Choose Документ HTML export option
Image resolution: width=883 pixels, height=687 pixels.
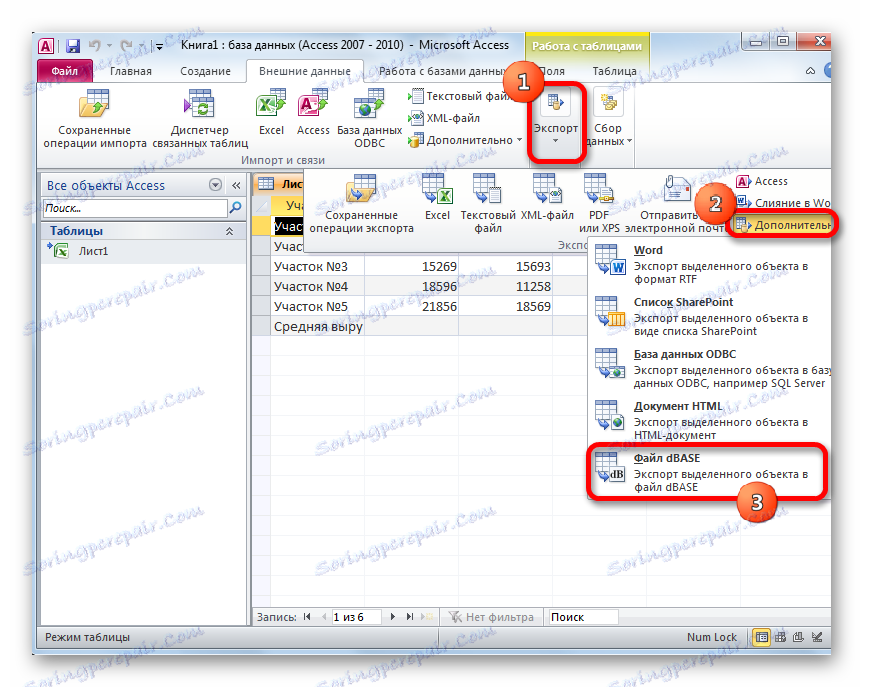(x=710, y=421)
